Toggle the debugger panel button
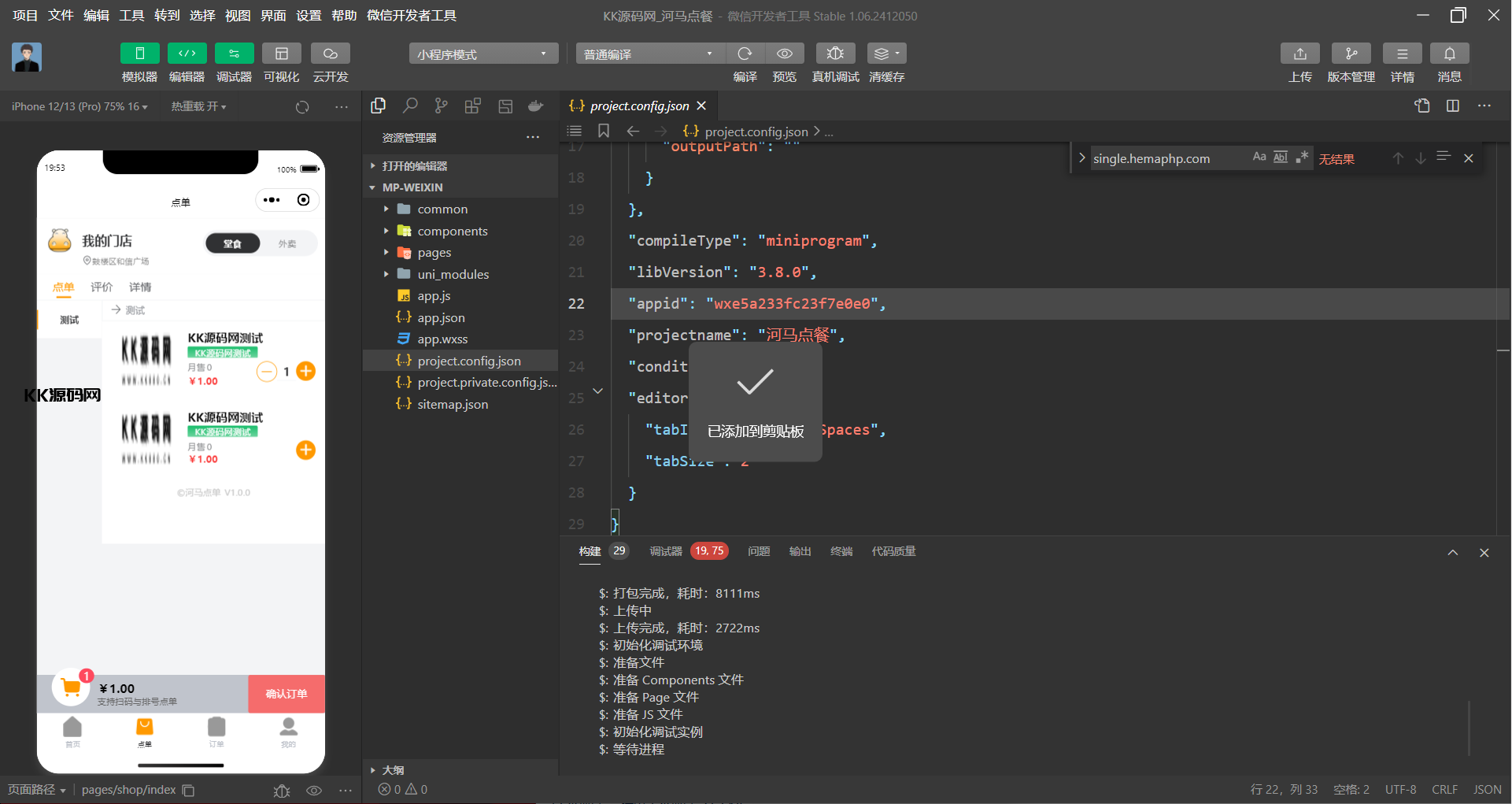The height and width of the screenshot is (804, 1512). point(234,54)
